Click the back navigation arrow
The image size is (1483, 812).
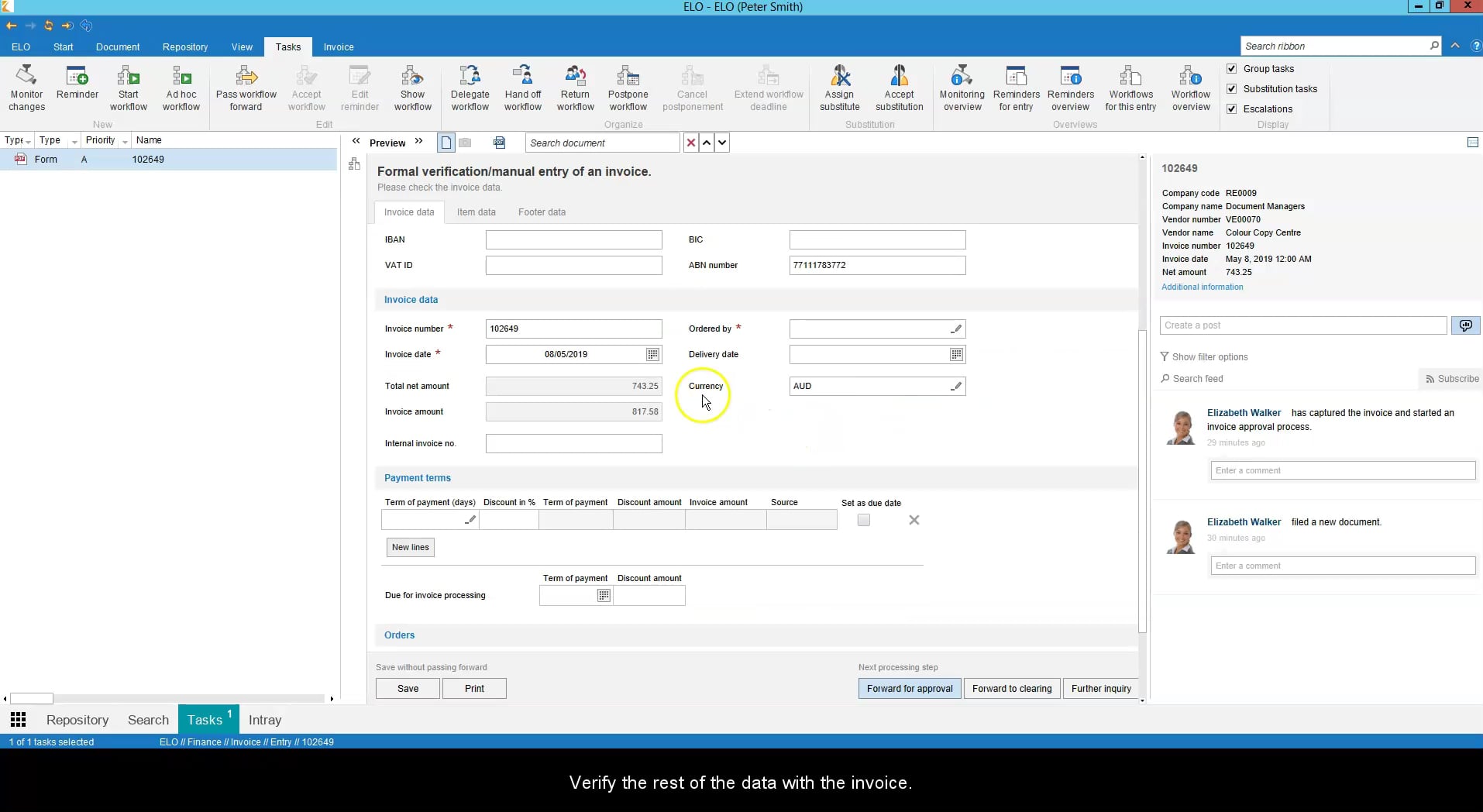tap(11, 26)
